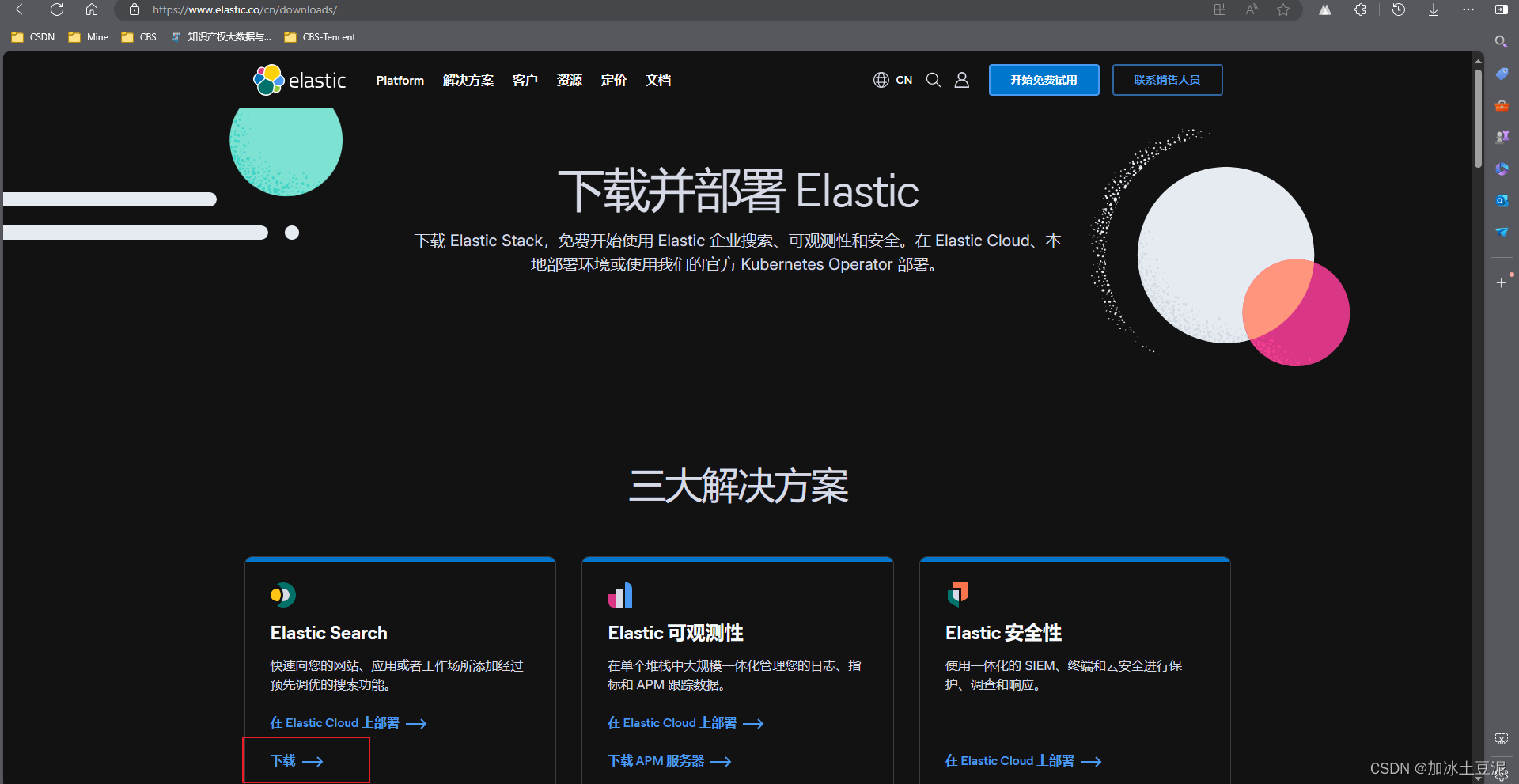Go back with the browser back arrow
The width and height of the screenshot is (1519, 784).
(22, 9)
